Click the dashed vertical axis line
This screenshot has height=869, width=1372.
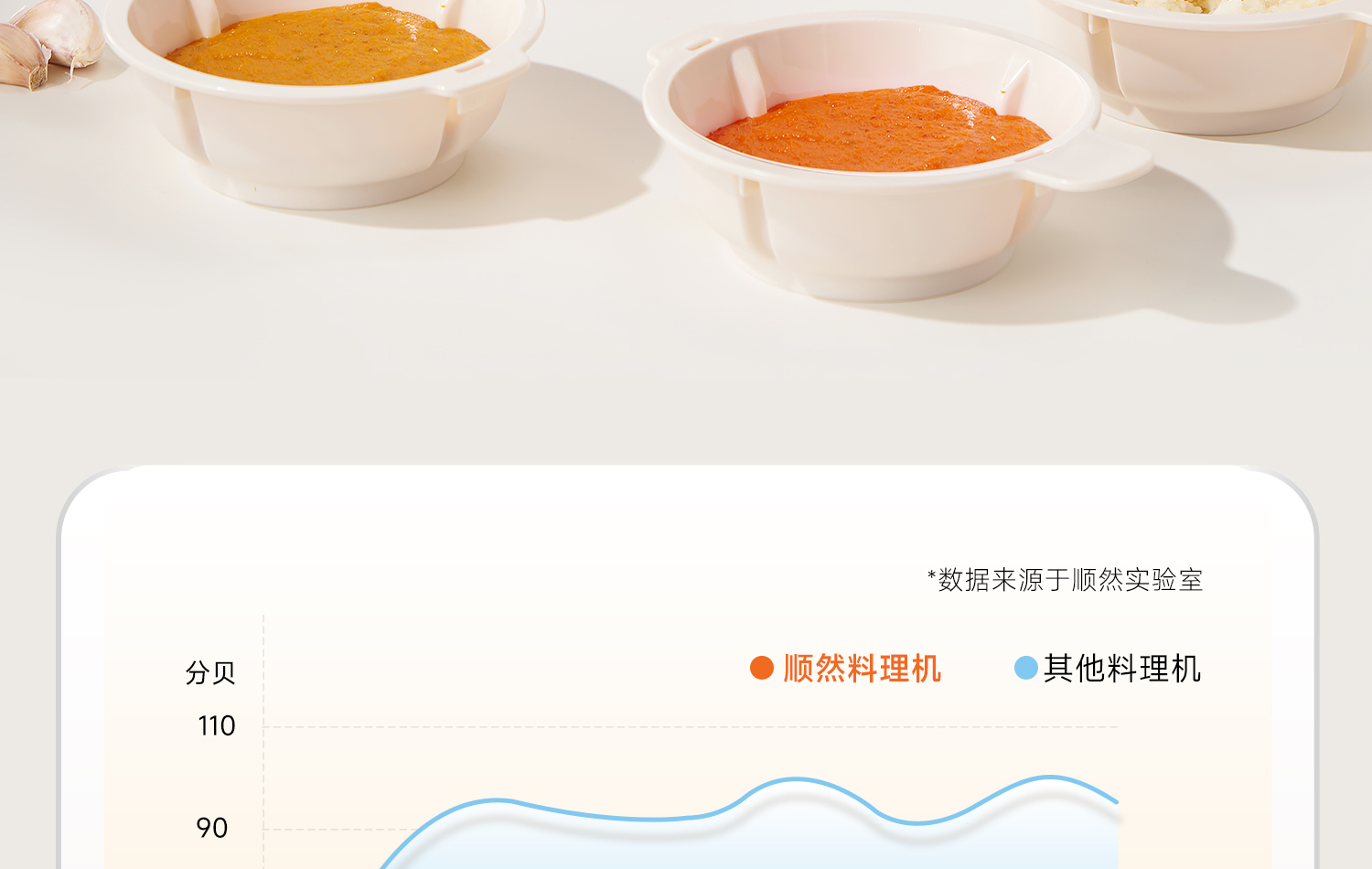263,741
